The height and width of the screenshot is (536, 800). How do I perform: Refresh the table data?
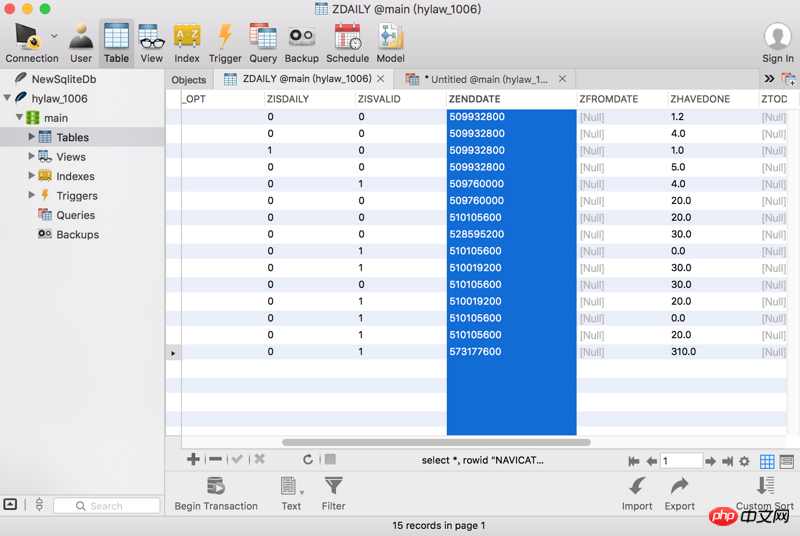click(308, 460)
